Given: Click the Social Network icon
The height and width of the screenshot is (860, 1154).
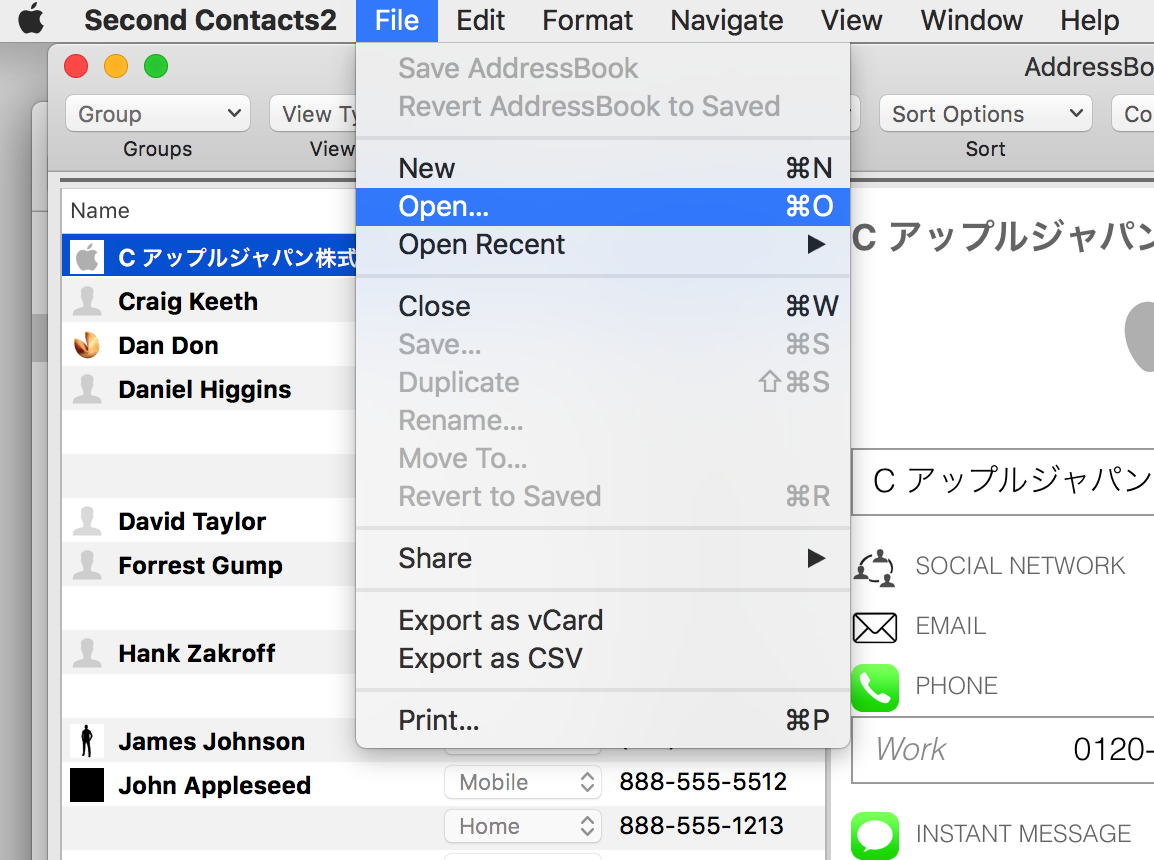Looking at the screenshot, I should point(874,567).
